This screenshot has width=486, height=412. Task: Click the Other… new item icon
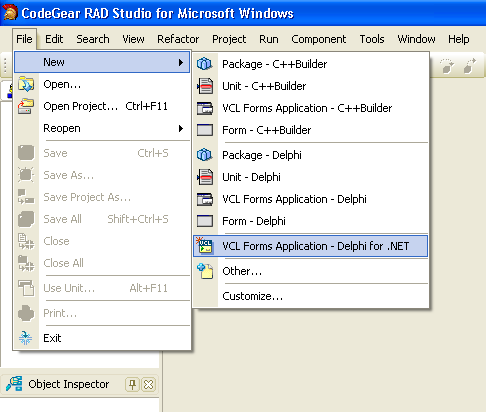click(x=205, y=271)
